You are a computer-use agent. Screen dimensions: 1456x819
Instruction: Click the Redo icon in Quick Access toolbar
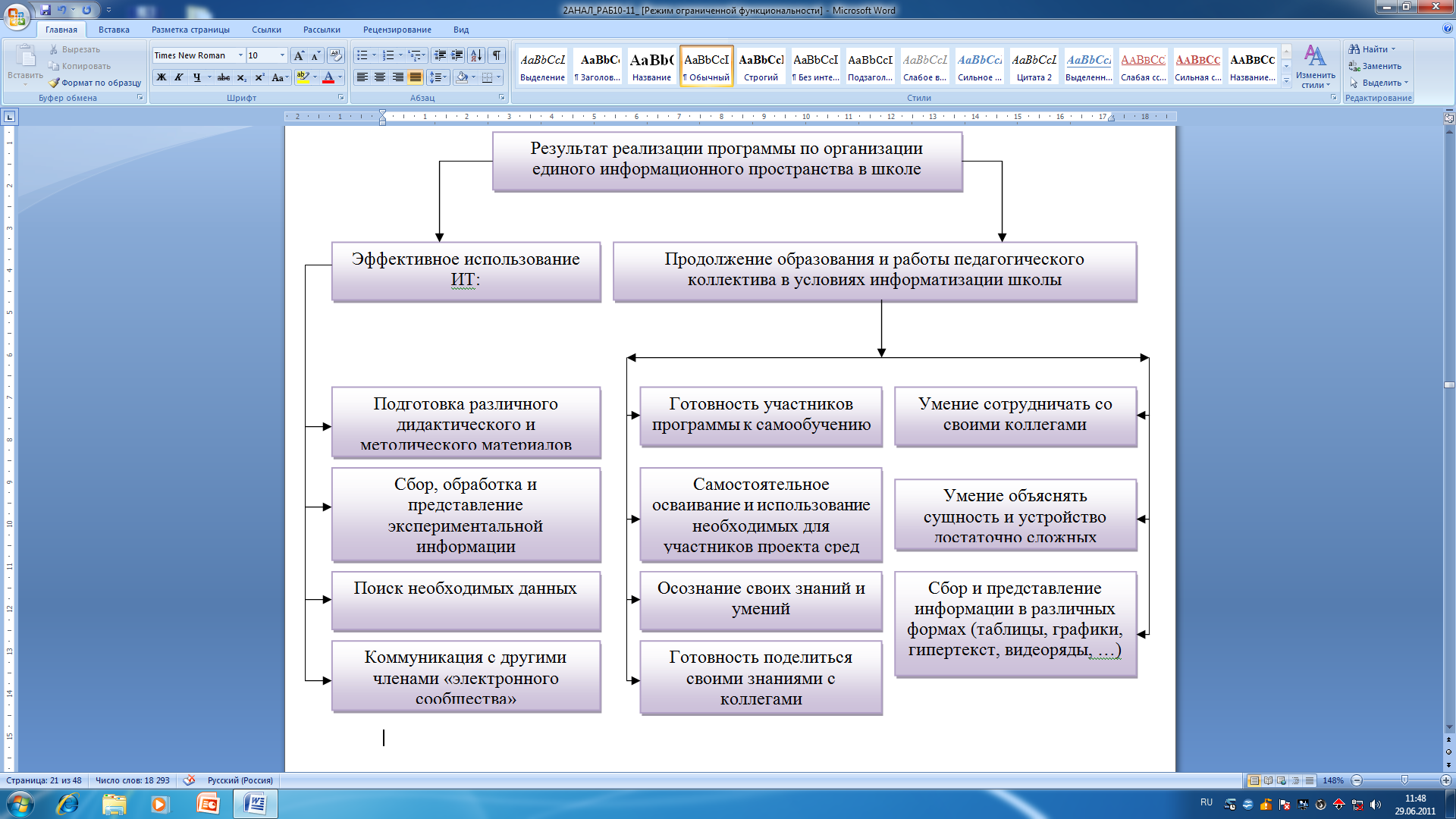[86, 10]
